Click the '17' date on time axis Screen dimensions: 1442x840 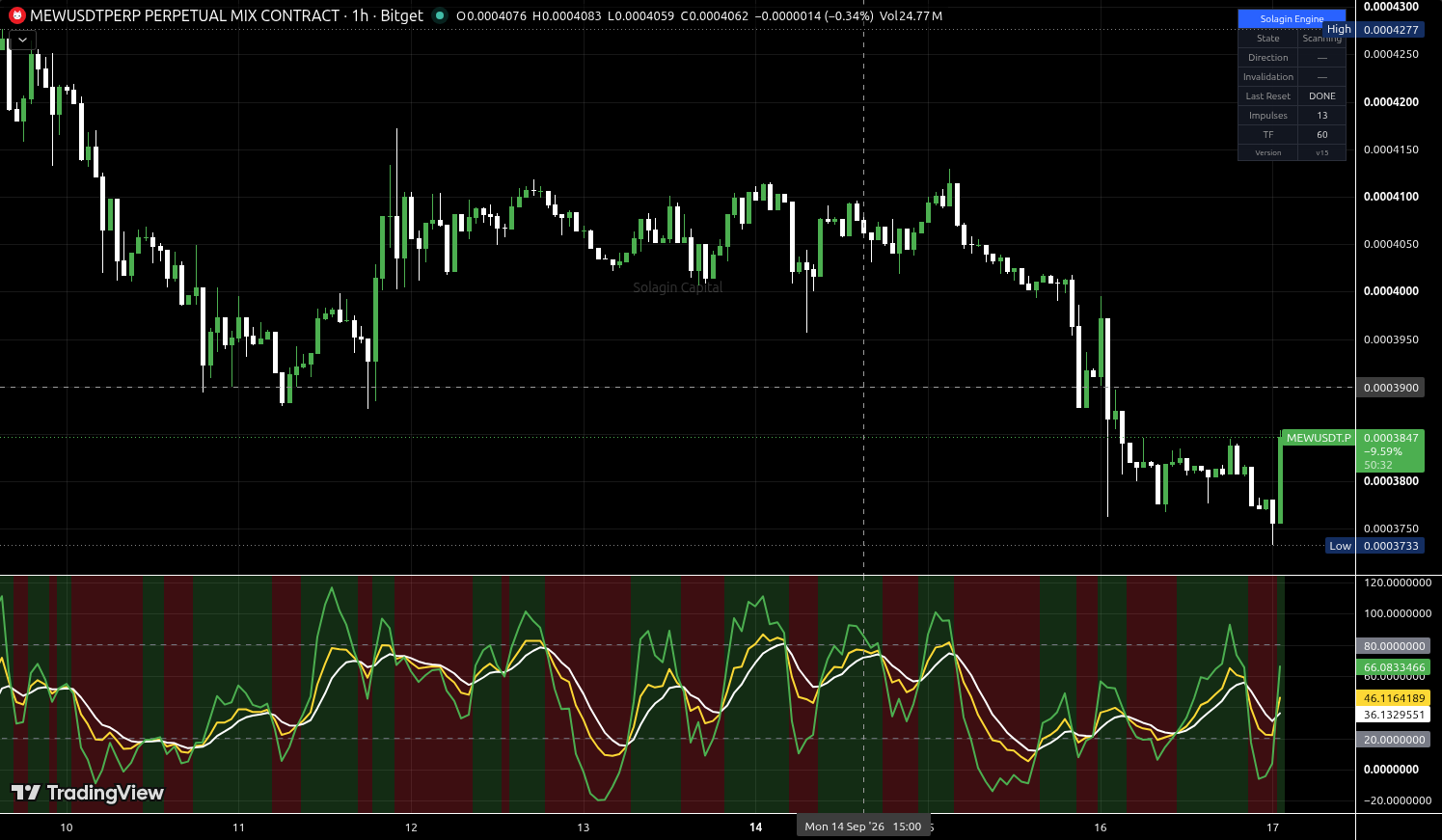(1272, 827)
